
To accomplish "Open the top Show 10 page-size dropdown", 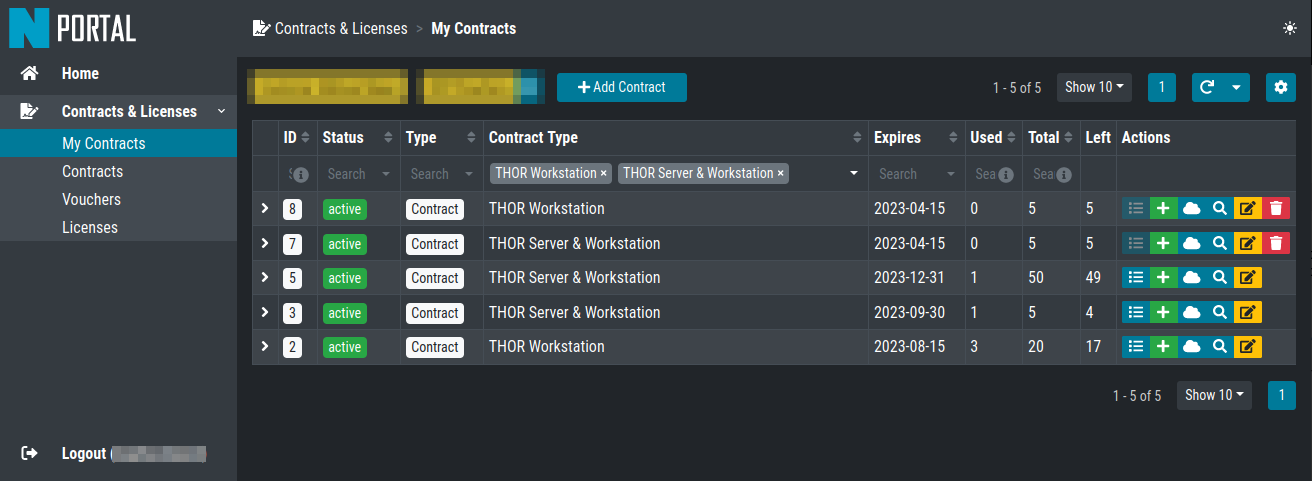I will [x=1094, y=87].
